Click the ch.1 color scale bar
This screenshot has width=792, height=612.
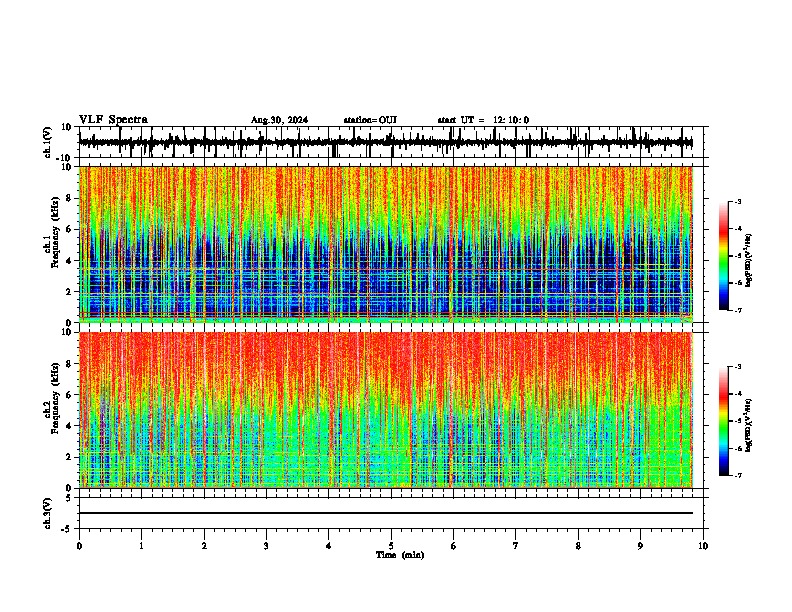[724, 256]
